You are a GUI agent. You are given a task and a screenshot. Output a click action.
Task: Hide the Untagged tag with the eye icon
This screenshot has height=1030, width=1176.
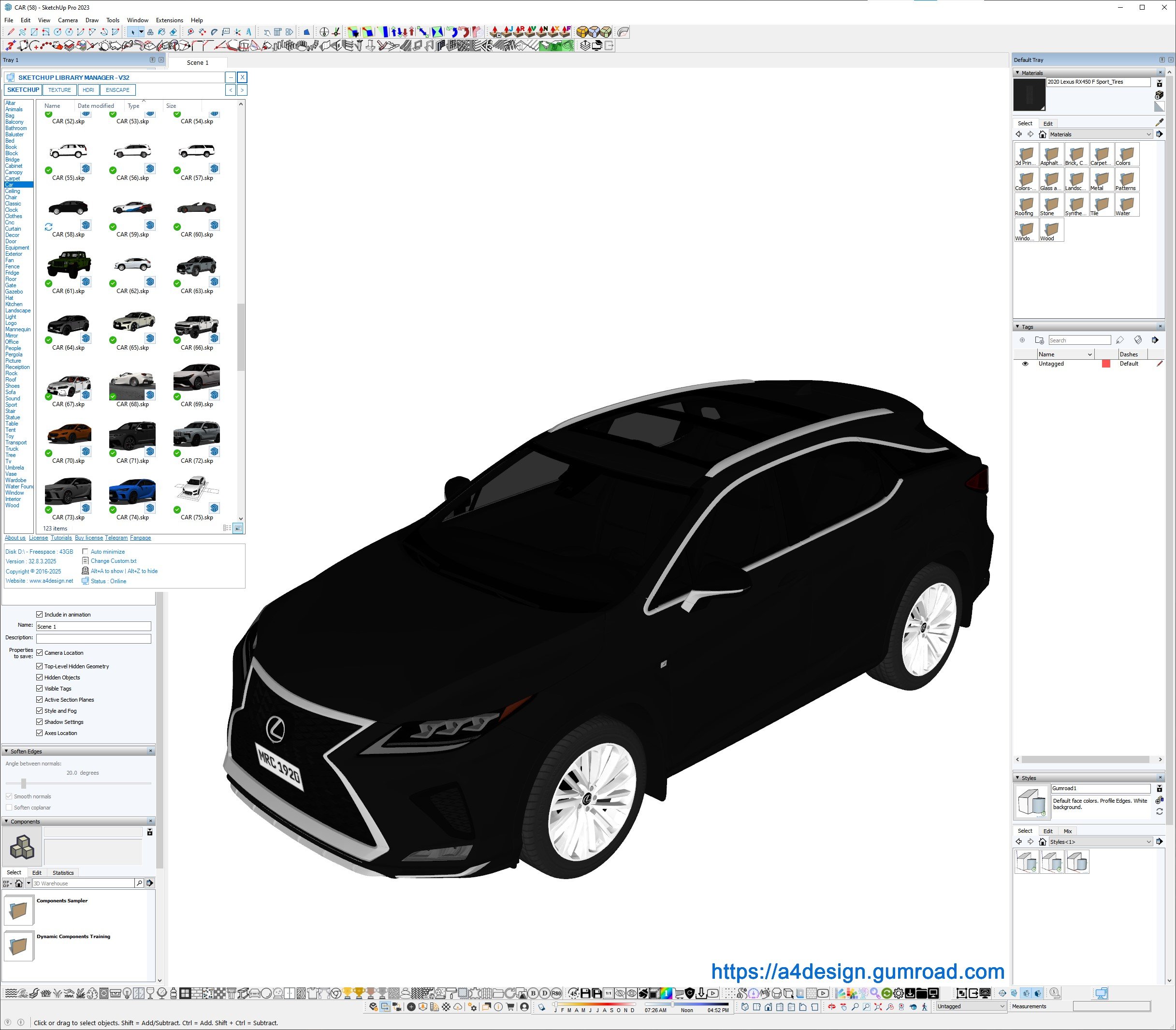(1025, 364)
